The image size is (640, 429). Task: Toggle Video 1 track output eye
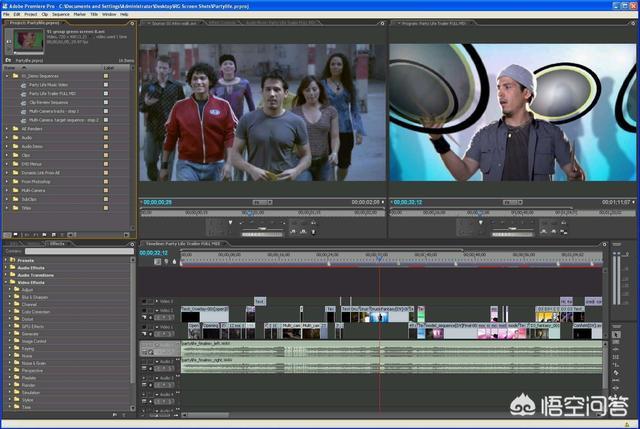144,327
